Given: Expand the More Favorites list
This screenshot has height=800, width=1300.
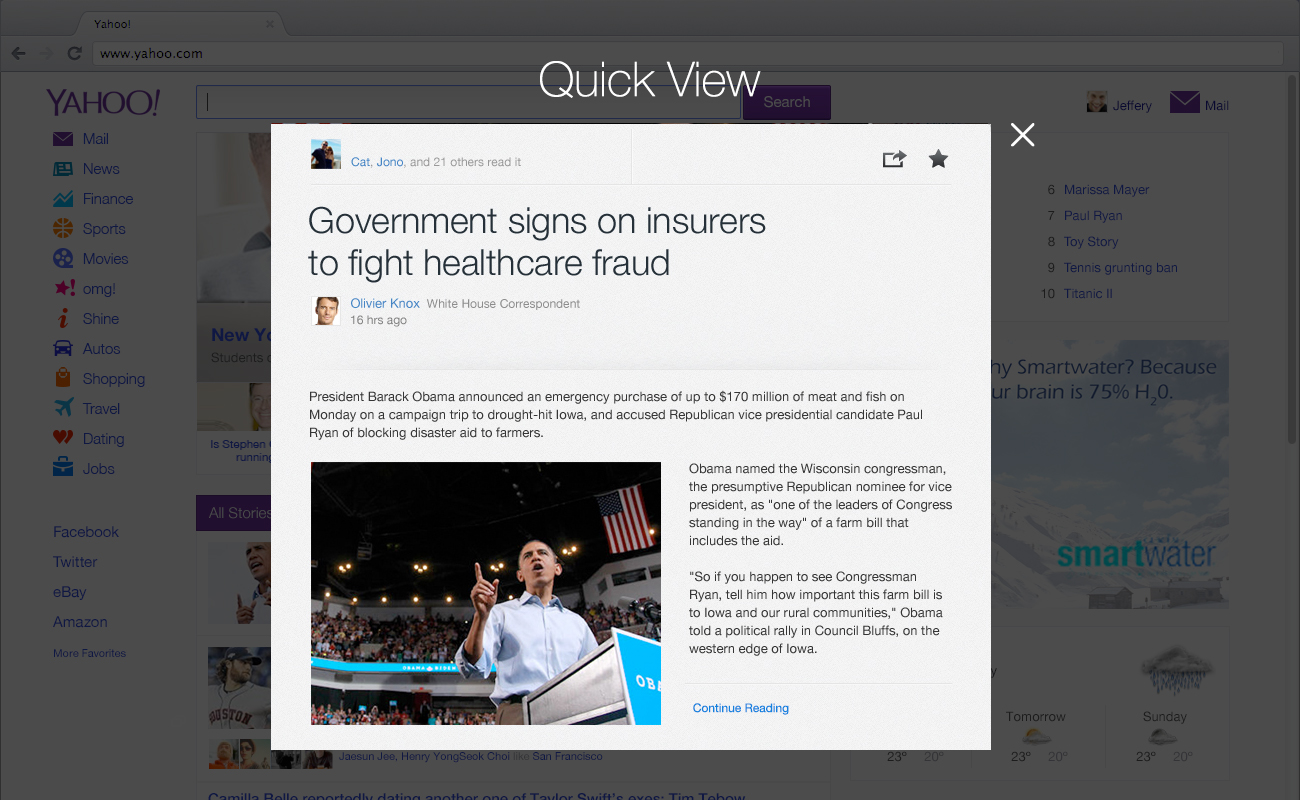Looking at the screenshot, I should [x=90, y=653].
